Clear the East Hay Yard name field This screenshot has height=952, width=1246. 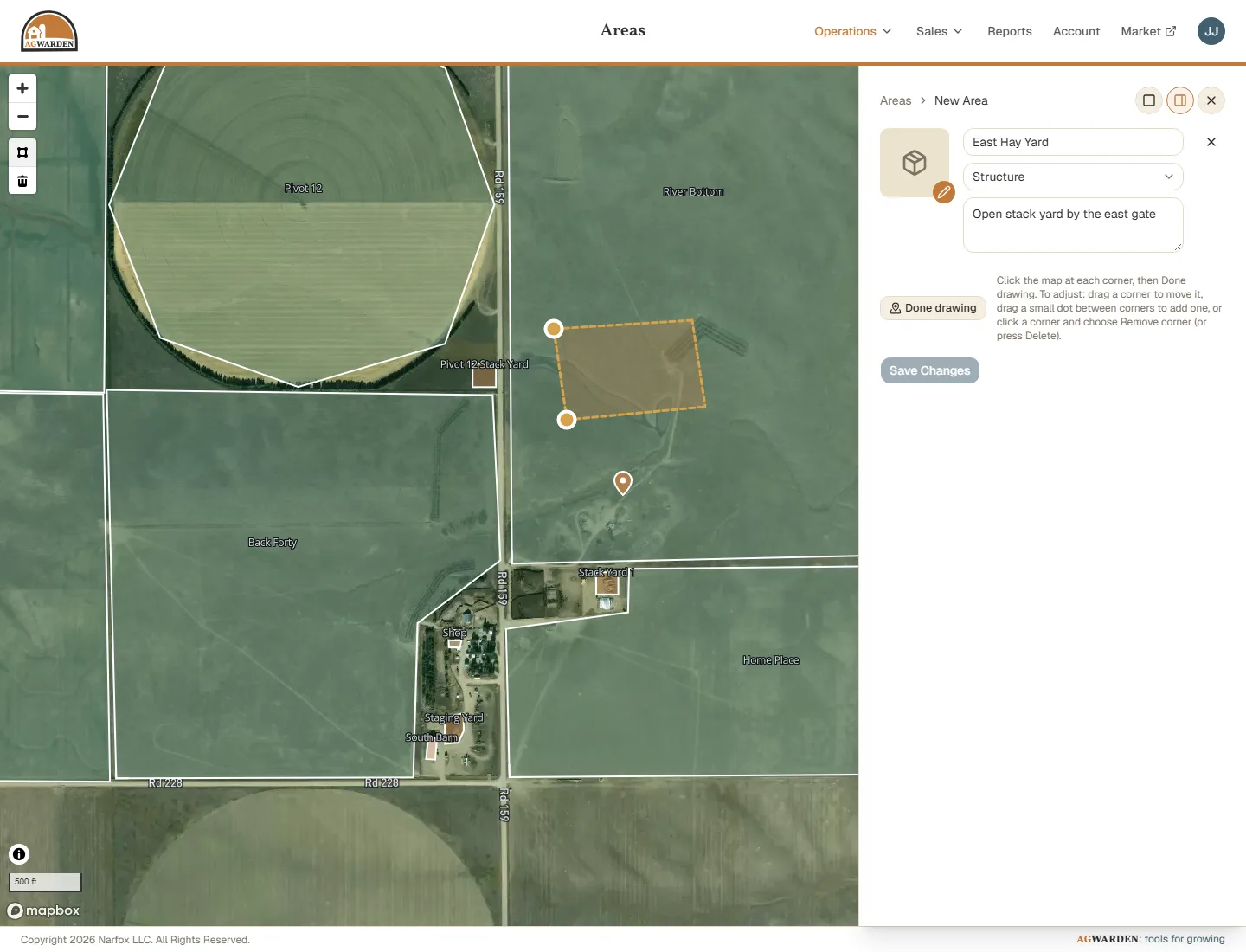pyautogui.click(x=1211, y=142)
